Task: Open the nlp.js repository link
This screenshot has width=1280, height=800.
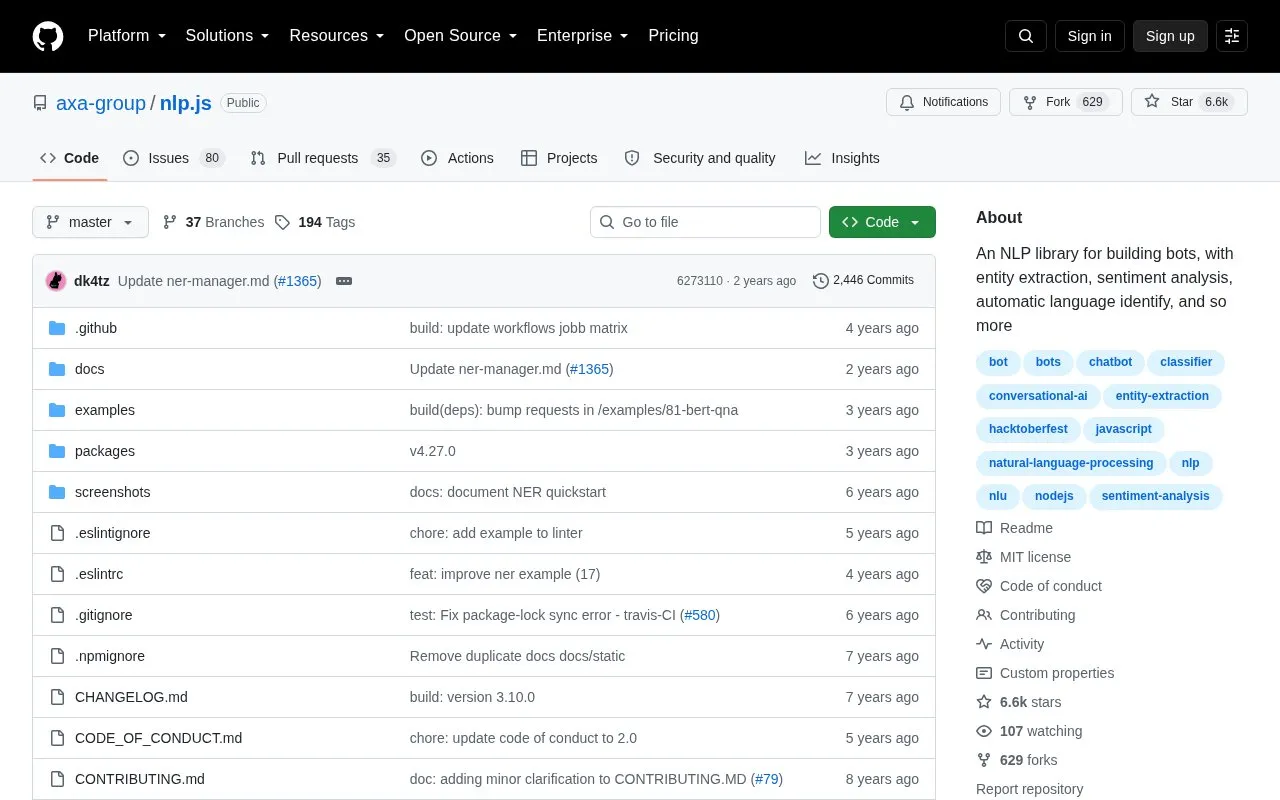Action: pyautogui.click(x=186, y=103)
